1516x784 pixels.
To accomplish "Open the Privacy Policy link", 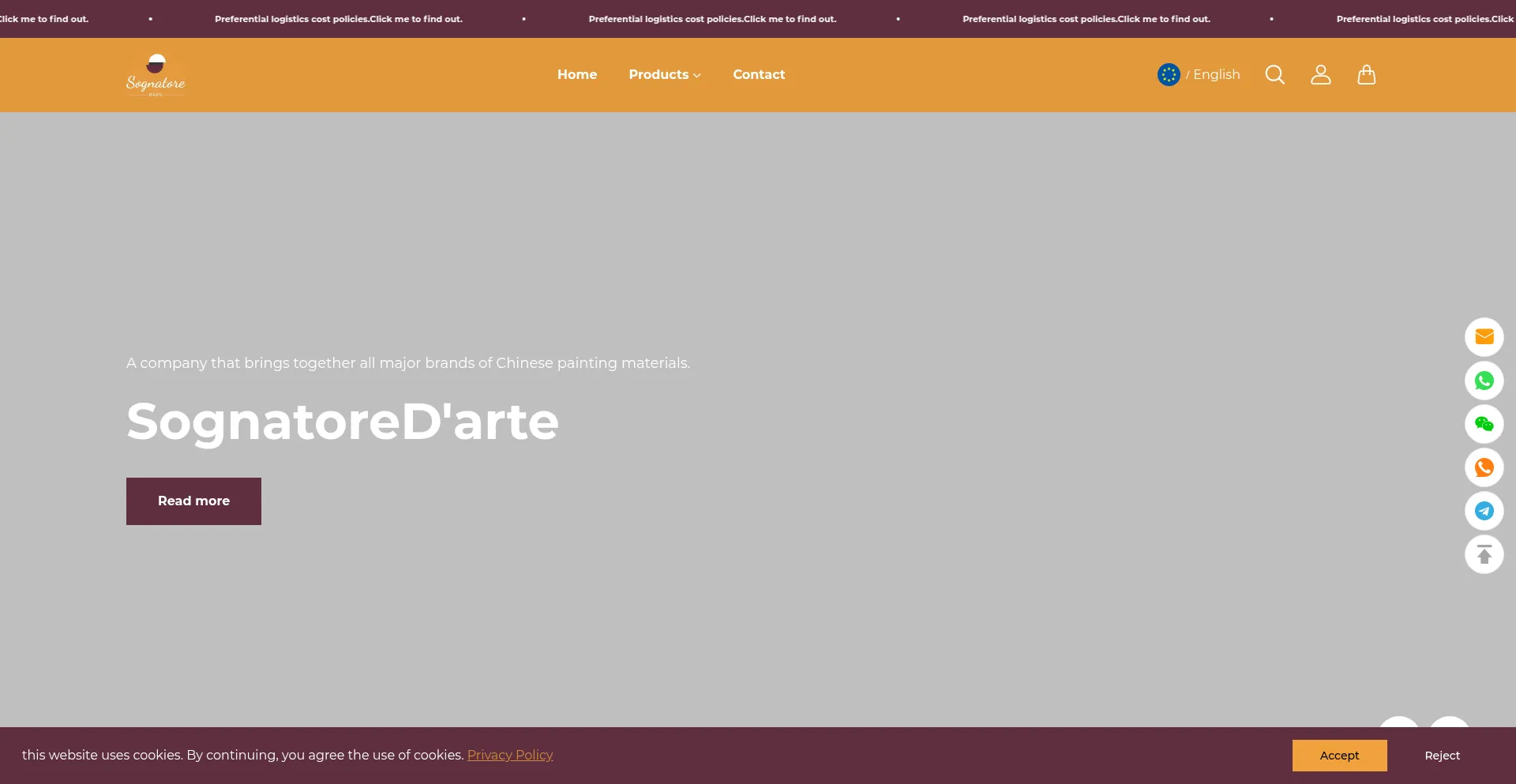I will (509, 755).
